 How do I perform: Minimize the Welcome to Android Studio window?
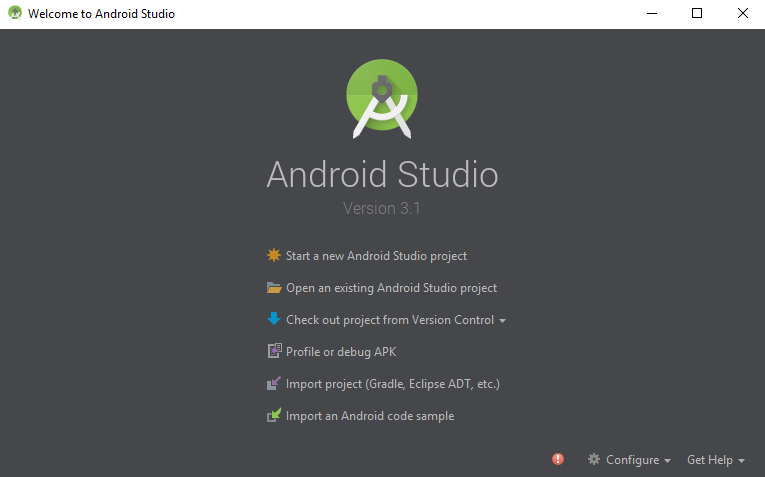click(652, 13)
